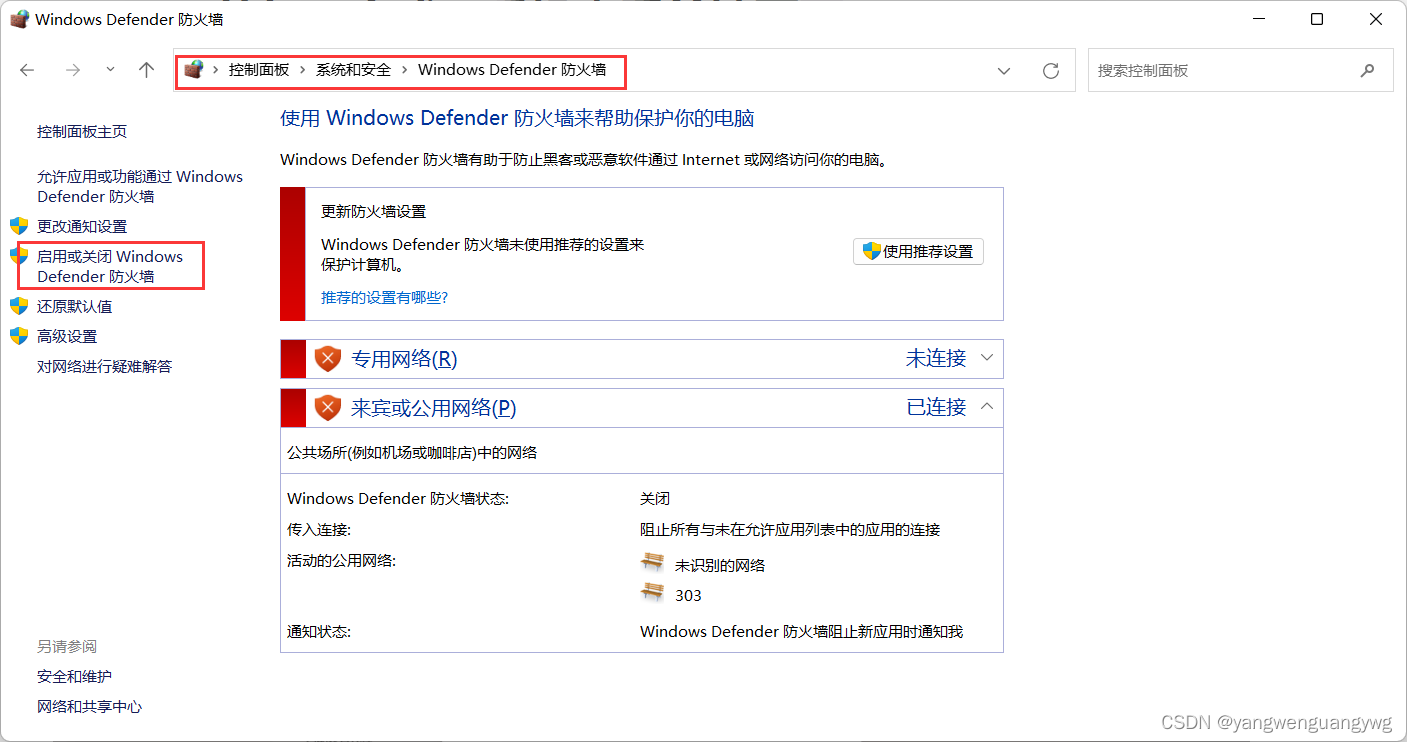Minimize the Windows Defender 防火墙 window
The image size is (1407, 742).
1260,19
